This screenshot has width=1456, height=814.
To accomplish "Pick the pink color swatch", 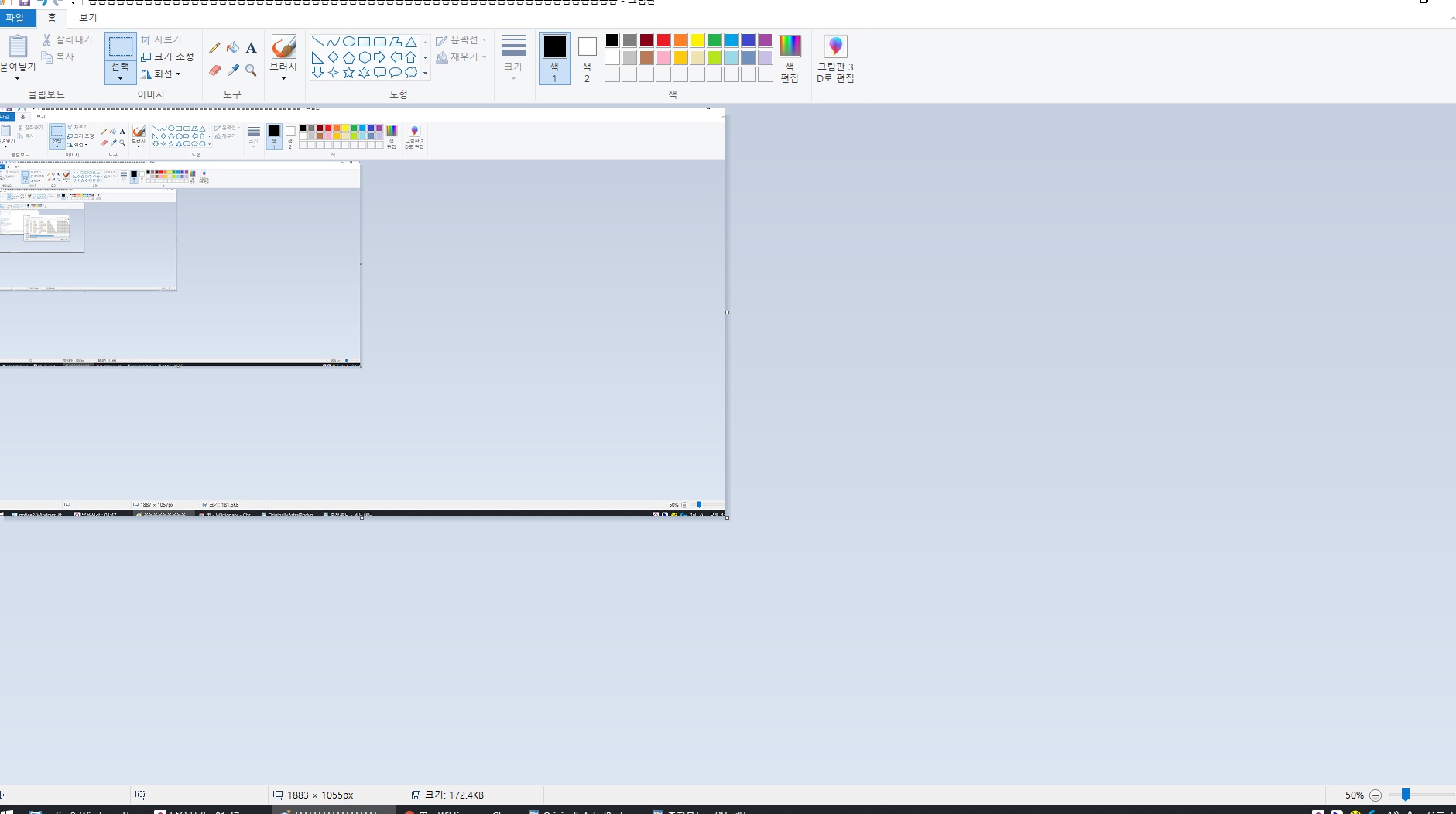I will pyautogui.click(x=663, y=57).
